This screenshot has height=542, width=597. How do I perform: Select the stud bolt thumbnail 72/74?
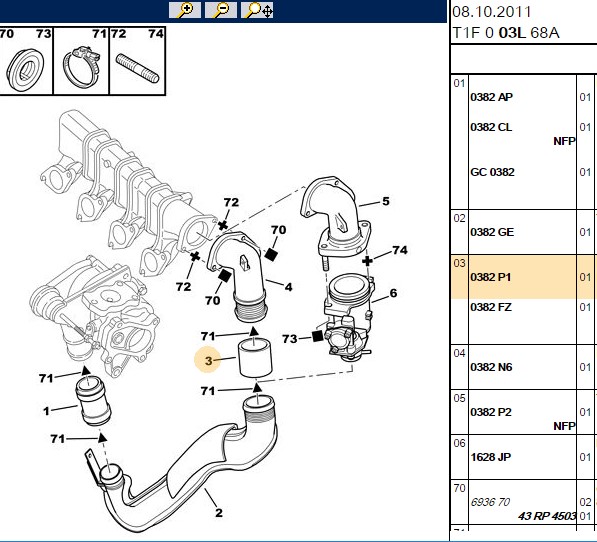(137, 61)
